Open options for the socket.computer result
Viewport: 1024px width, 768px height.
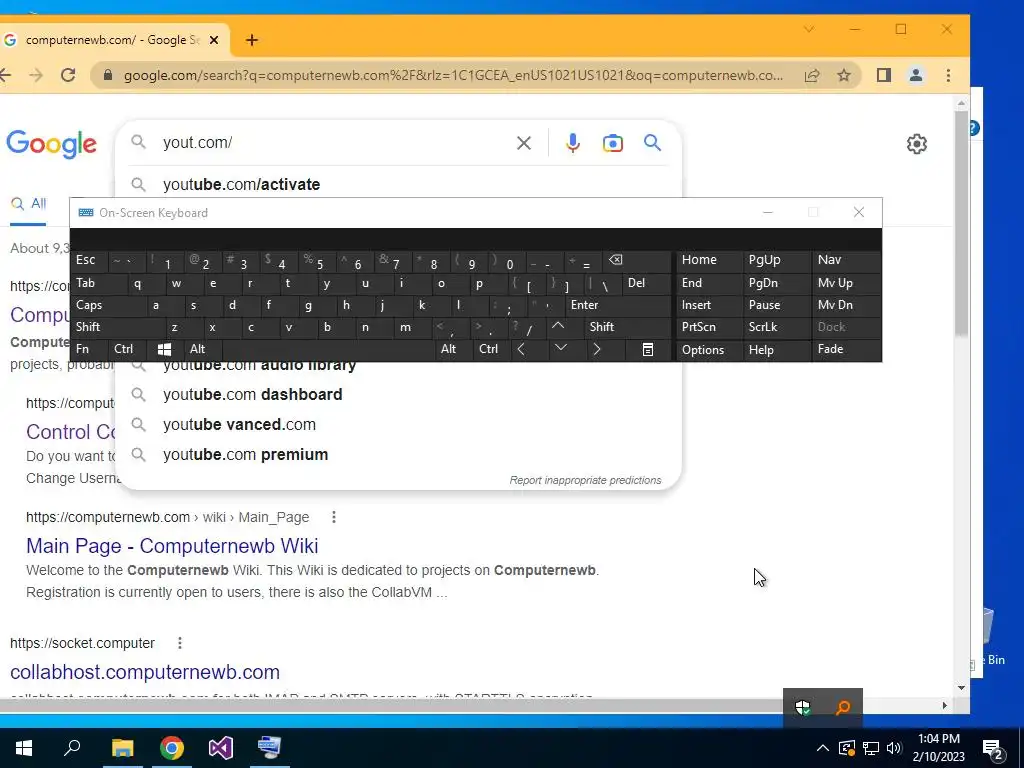coord(180,643)
